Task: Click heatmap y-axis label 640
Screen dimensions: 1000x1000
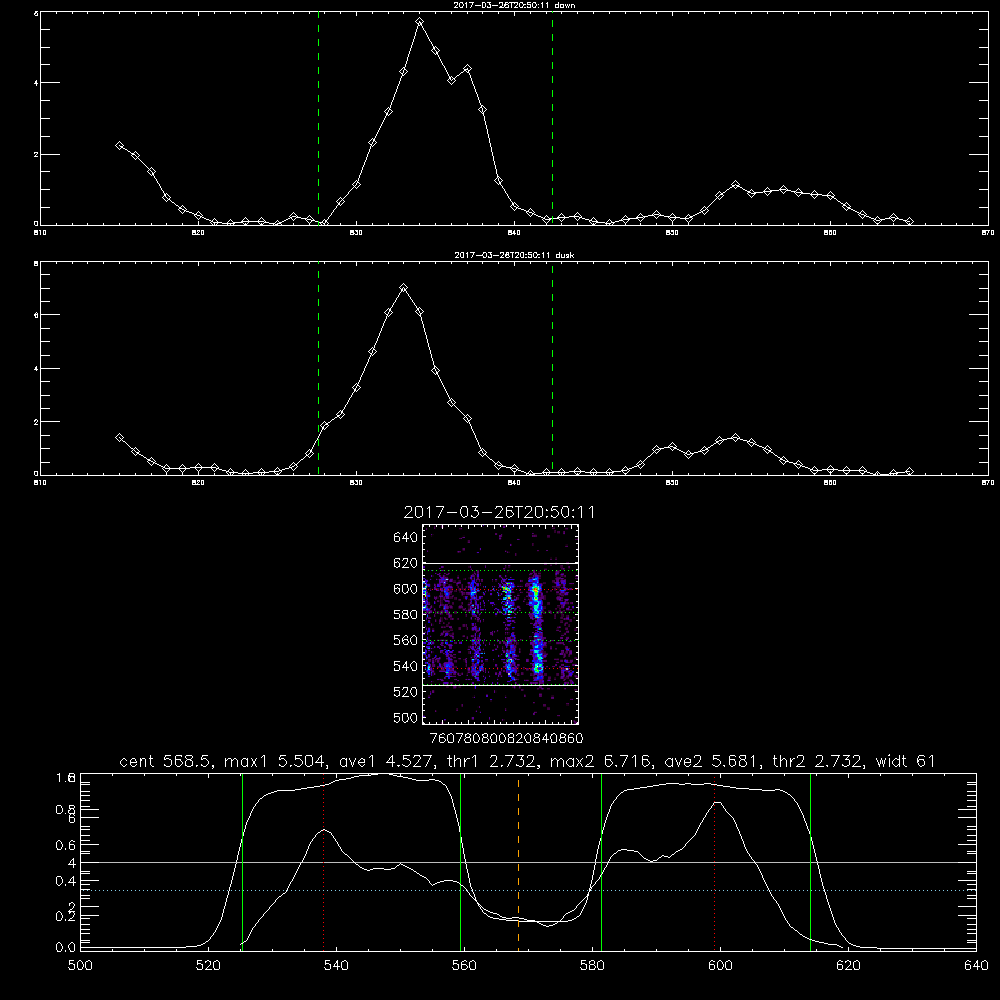Action: tap(406, 538)
